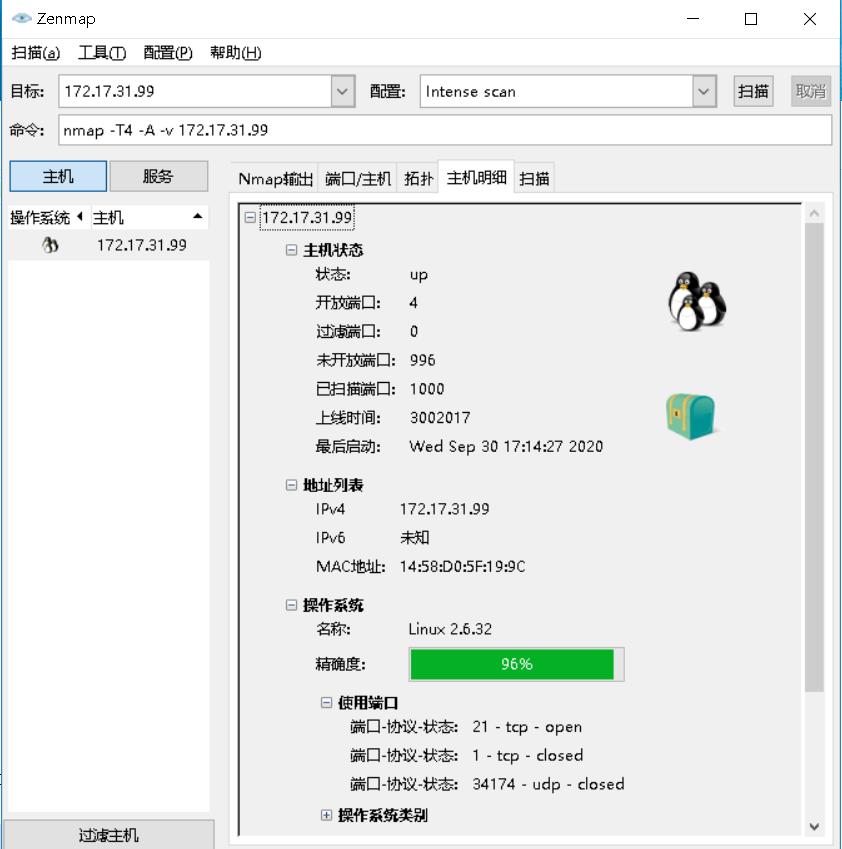Switch to the 服务 view
Screen dimensions: 842x849
(159, 176)
